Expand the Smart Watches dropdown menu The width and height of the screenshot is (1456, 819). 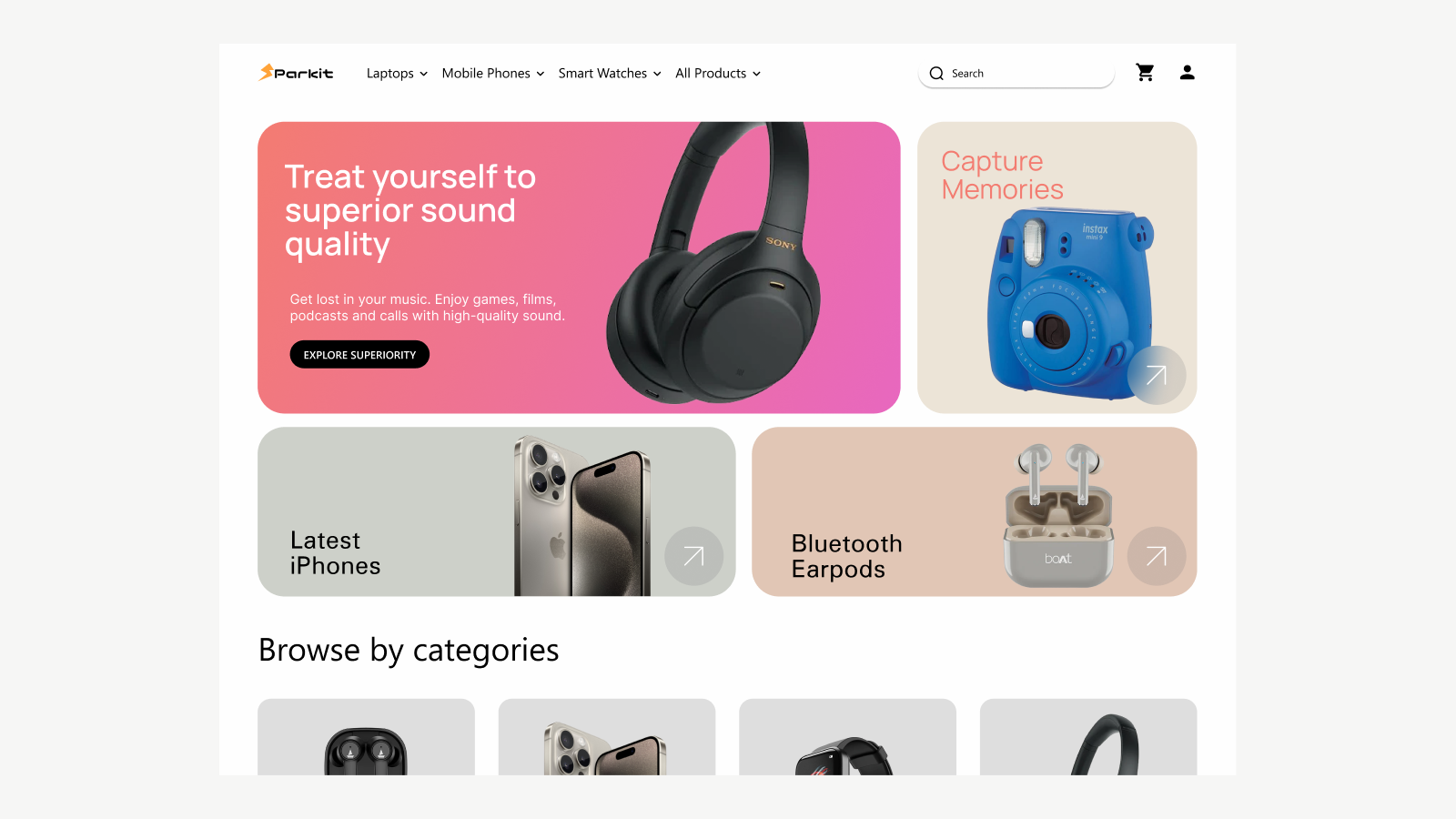point(610,74)
